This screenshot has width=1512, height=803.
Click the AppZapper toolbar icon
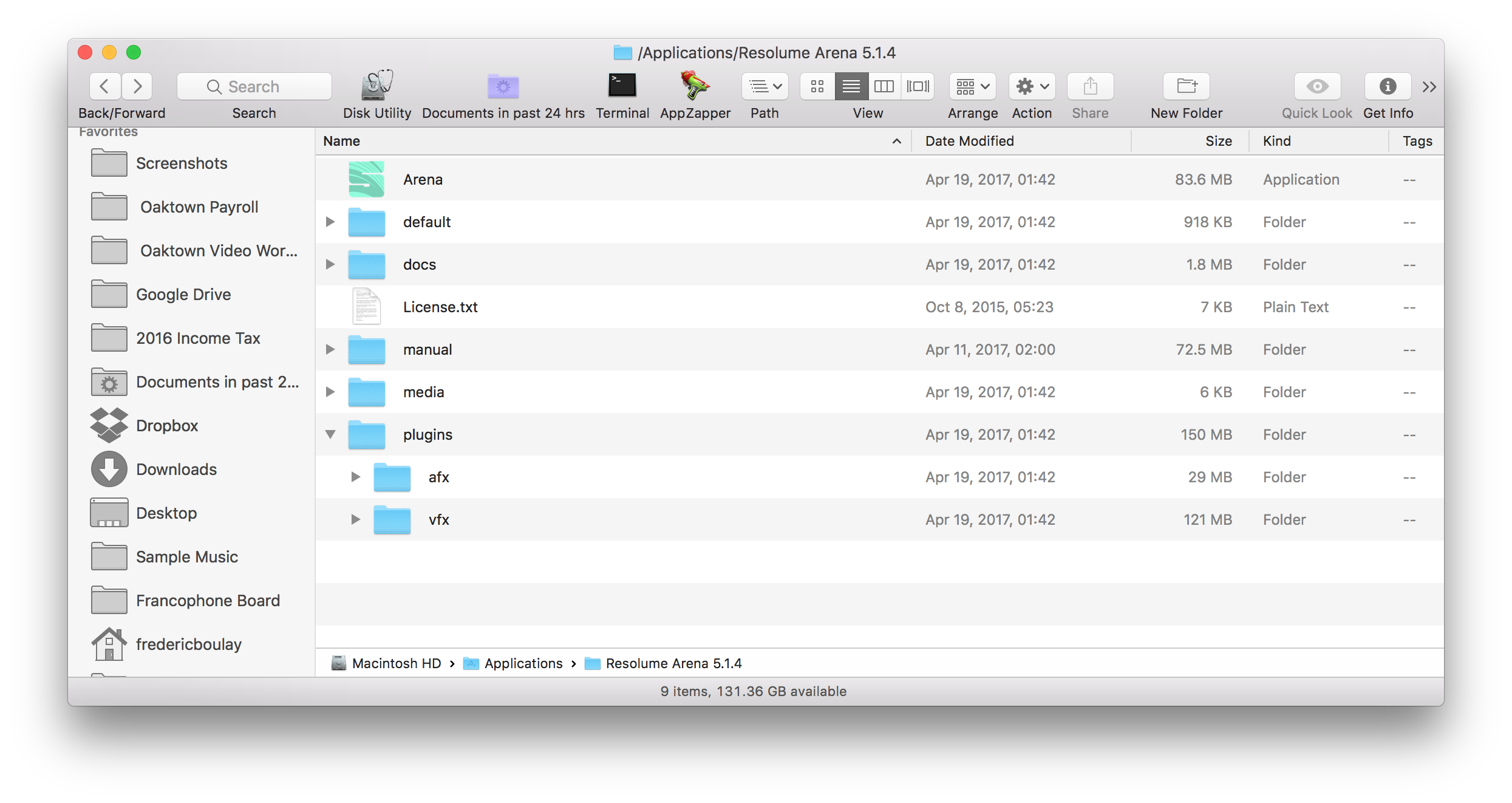tap(695, 86)
